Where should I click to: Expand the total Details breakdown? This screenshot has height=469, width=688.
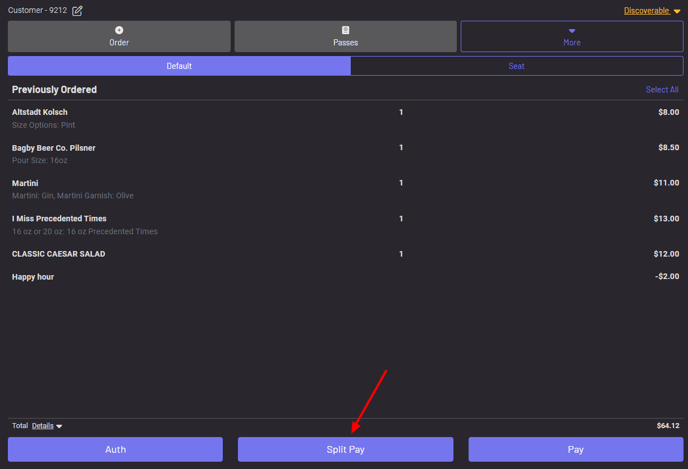point(47,426)
